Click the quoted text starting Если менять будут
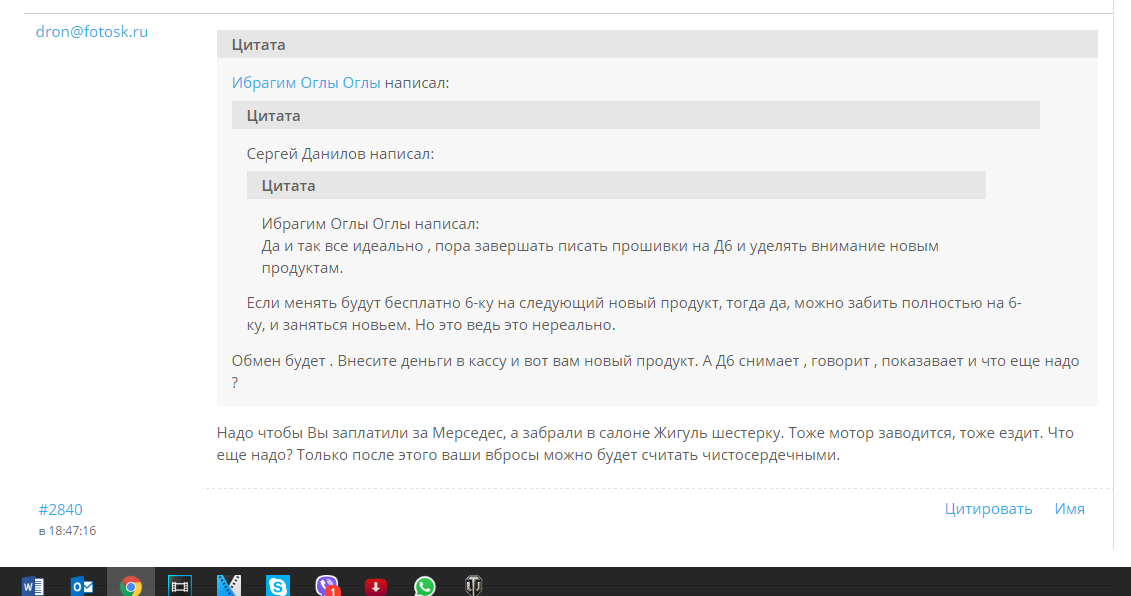The image size is (1131, 596). [634, 314]
